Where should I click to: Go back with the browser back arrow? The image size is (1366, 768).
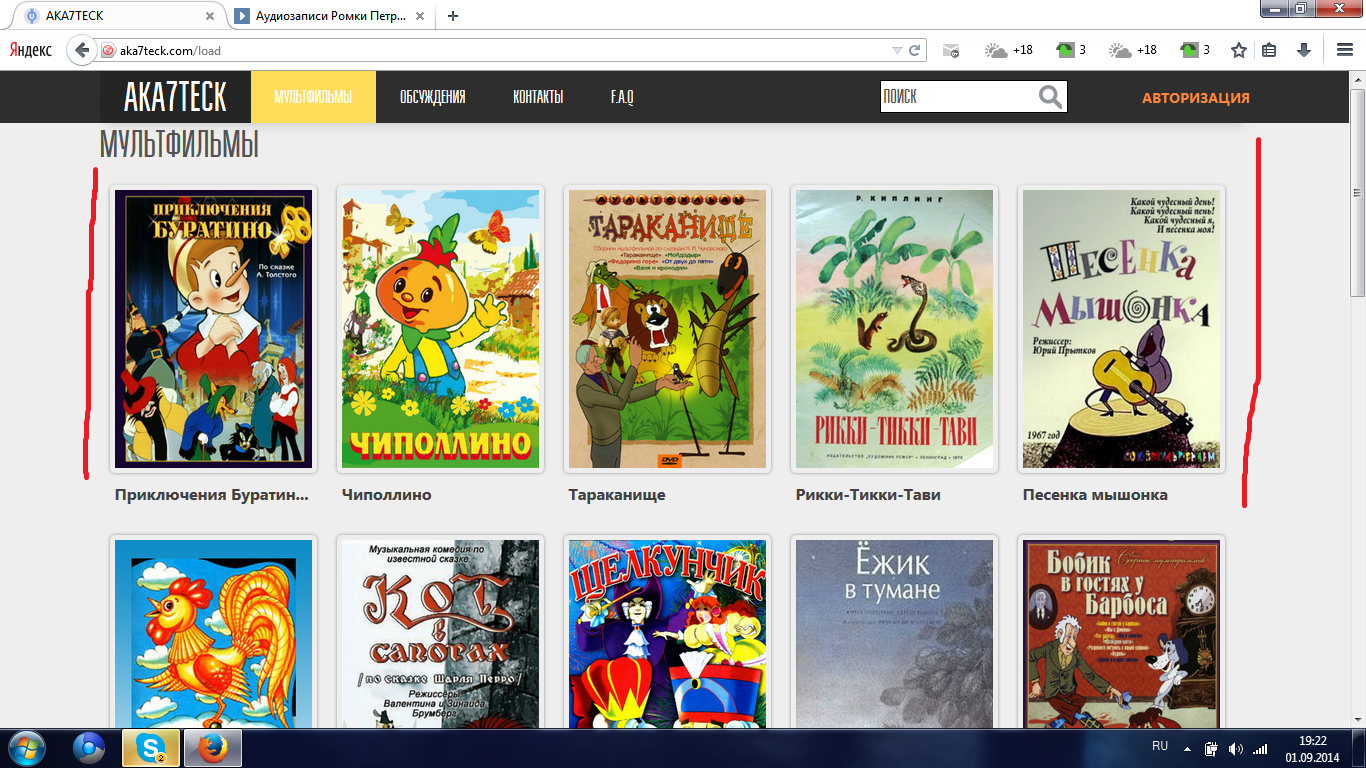pyautogui.click(x=82, y=50)
